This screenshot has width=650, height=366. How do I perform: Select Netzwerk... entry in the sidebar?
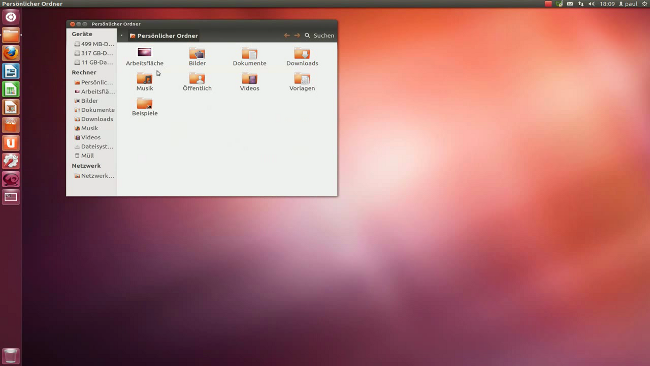94,176
